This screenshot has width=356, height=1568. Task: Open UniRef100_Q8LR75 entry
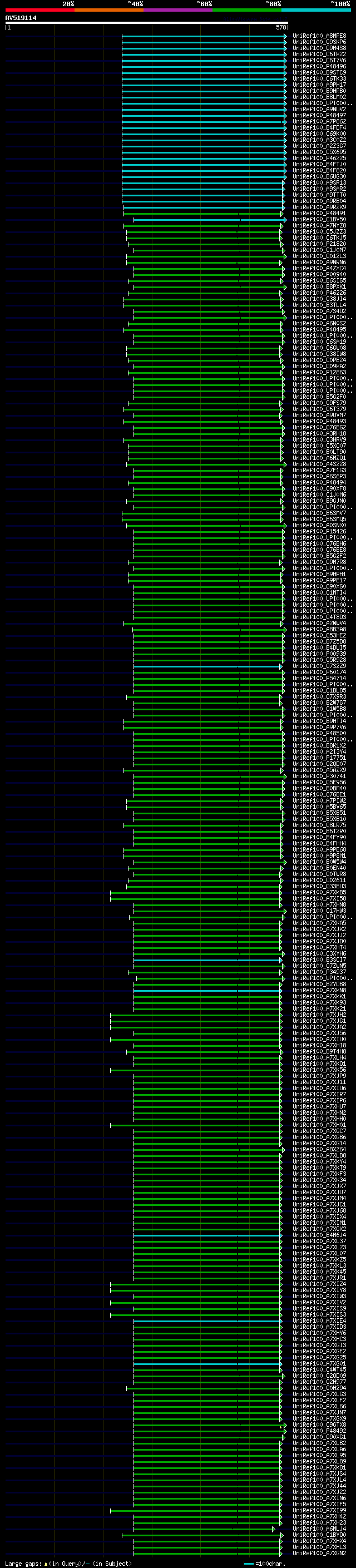(319, 825)
